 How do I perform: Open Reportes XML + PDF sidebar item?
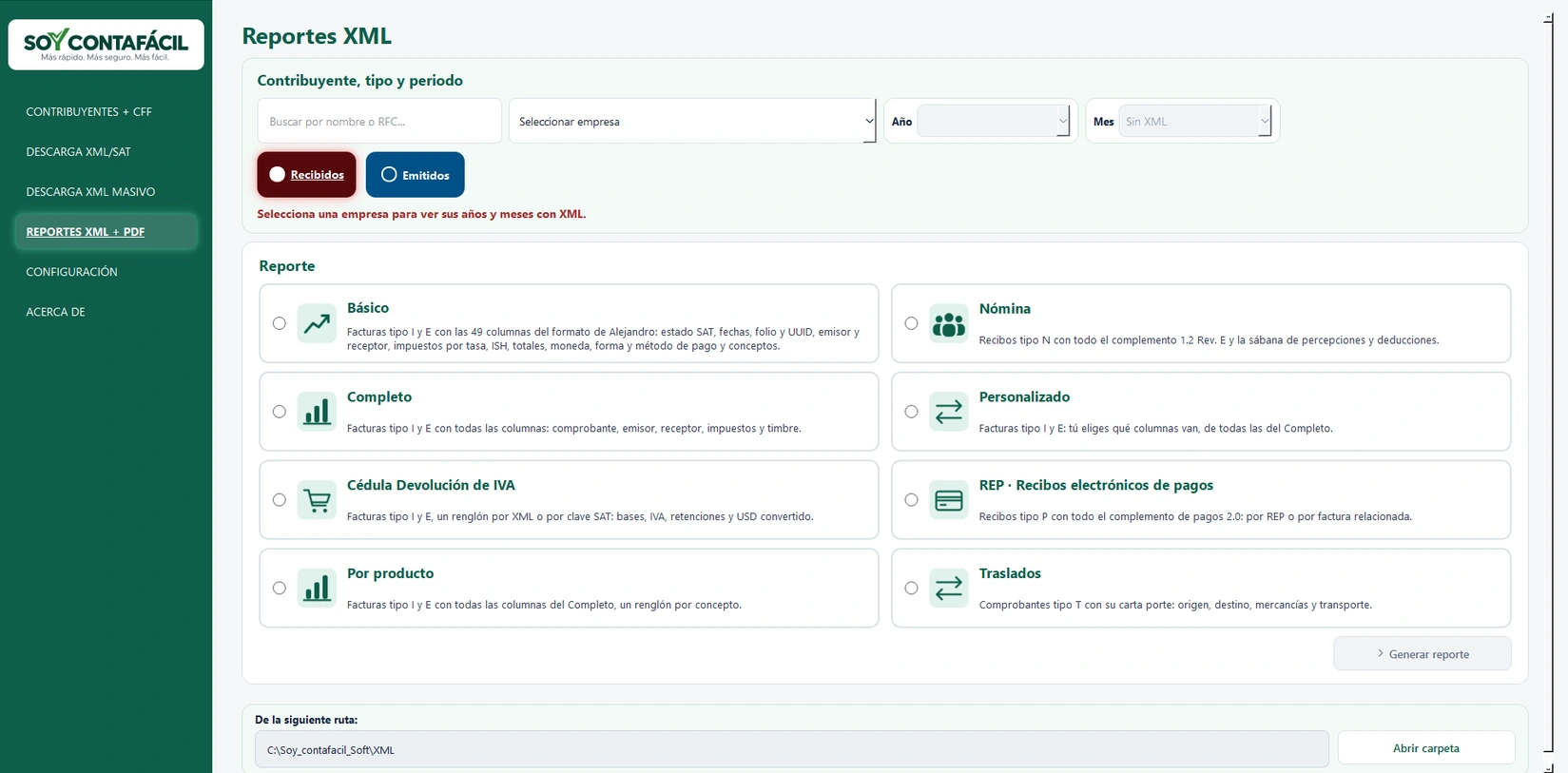[x=106, y=232]
